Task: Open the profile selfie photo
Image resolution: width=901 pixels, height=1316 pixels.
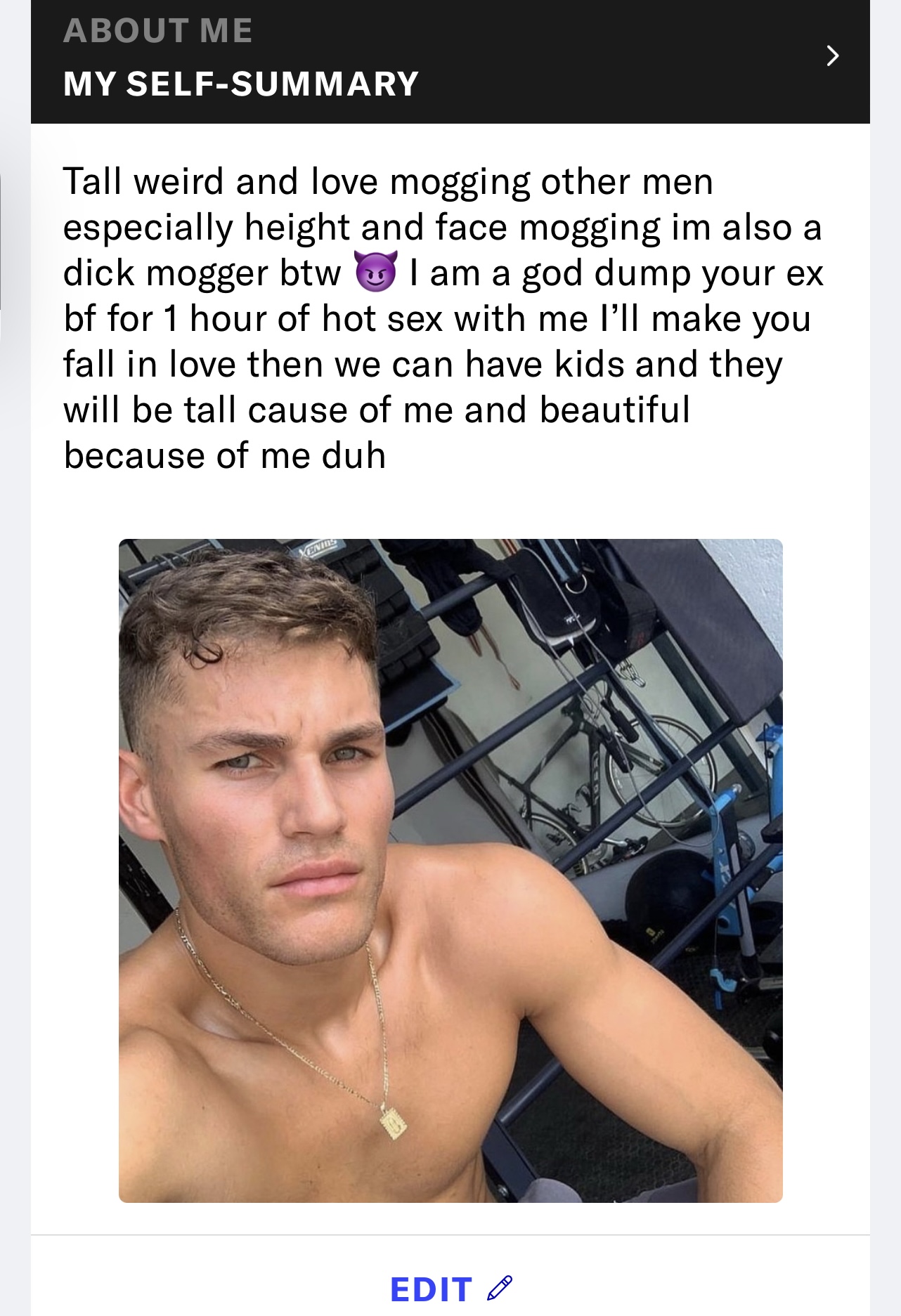Action: [x=450, y=870]
